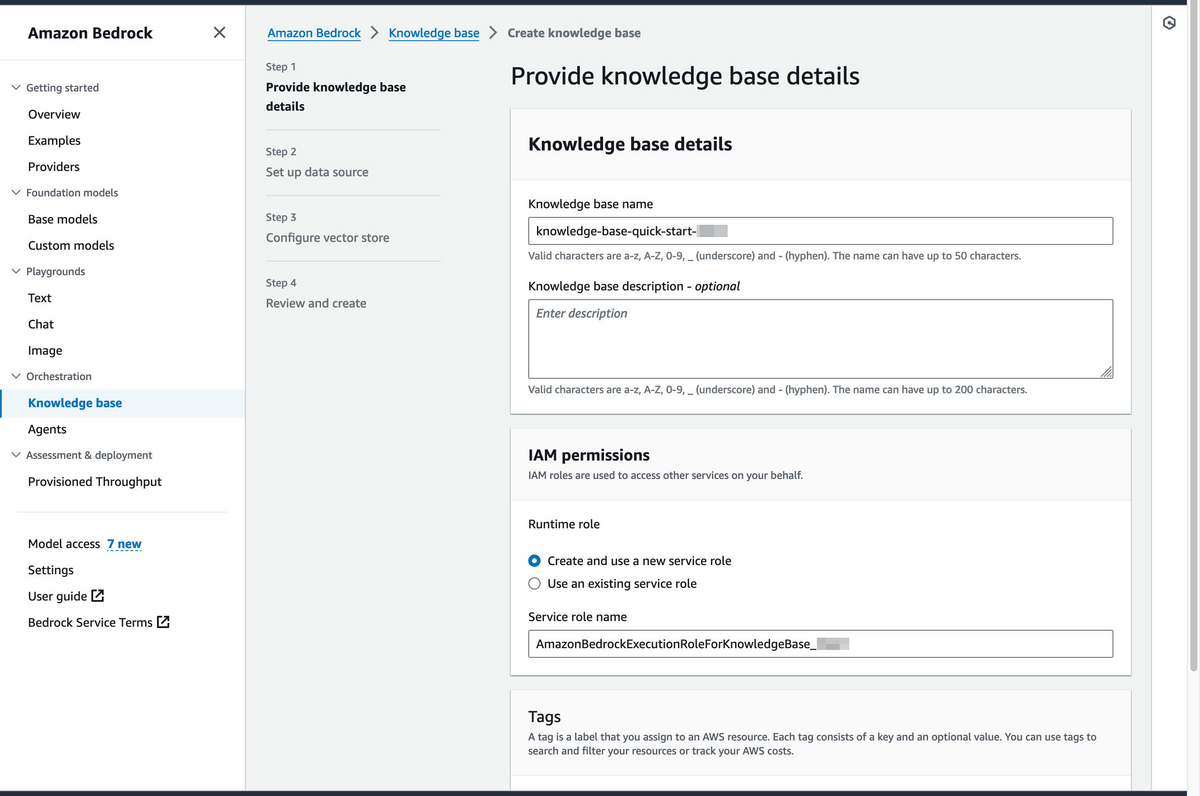Open Overview in sidebar
Viewport: 1200px width, 796px height.
click(x=54, y=114)
